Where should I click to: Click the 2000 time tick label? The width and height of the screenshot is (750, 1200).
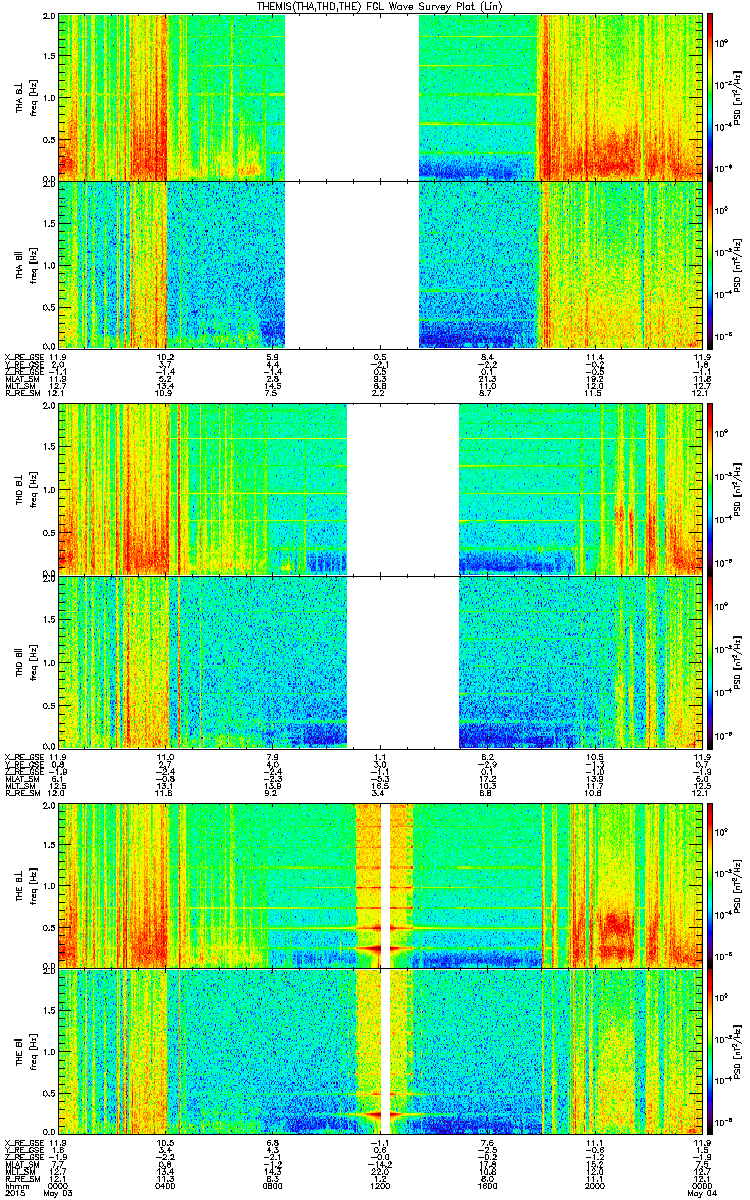click(597, 1185)
